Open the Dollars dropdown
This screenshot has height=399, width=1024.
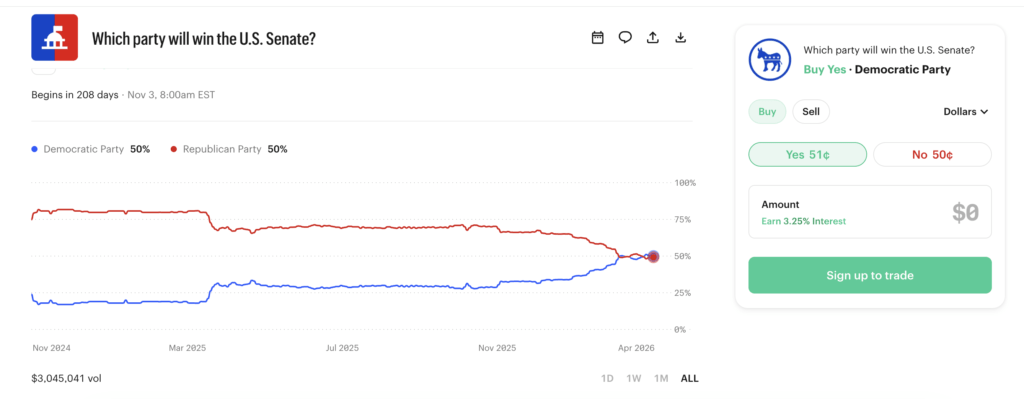(x=966, y=112)
